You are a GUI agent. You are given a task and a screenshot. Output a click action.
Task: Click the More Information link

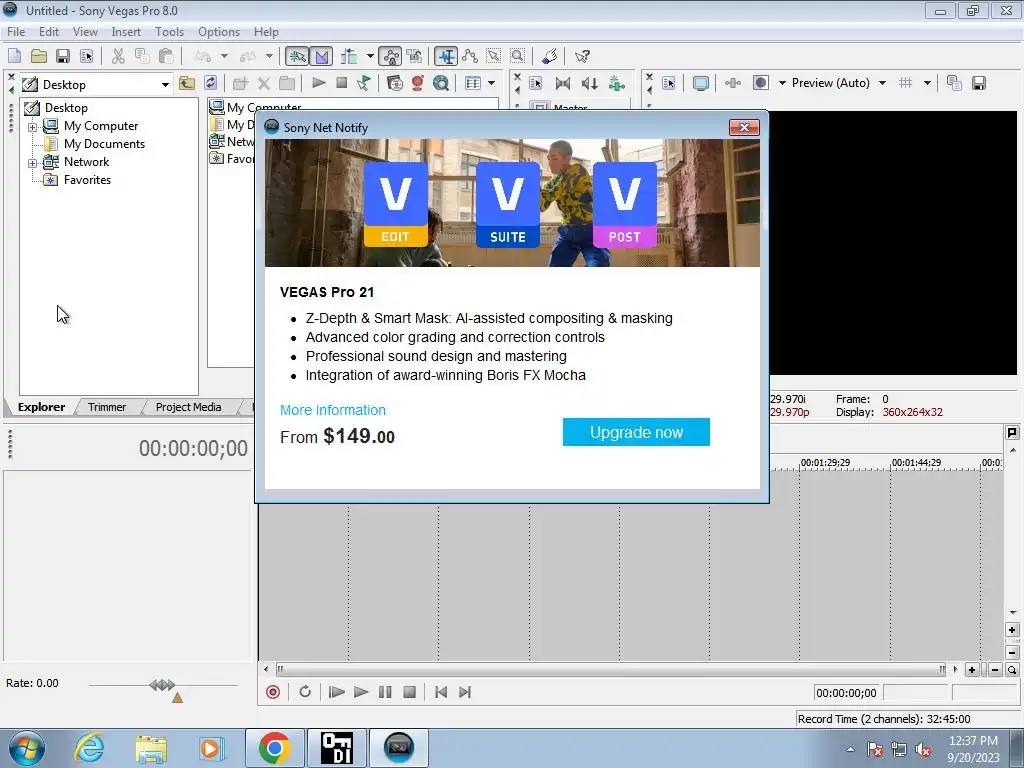[332, 410]
